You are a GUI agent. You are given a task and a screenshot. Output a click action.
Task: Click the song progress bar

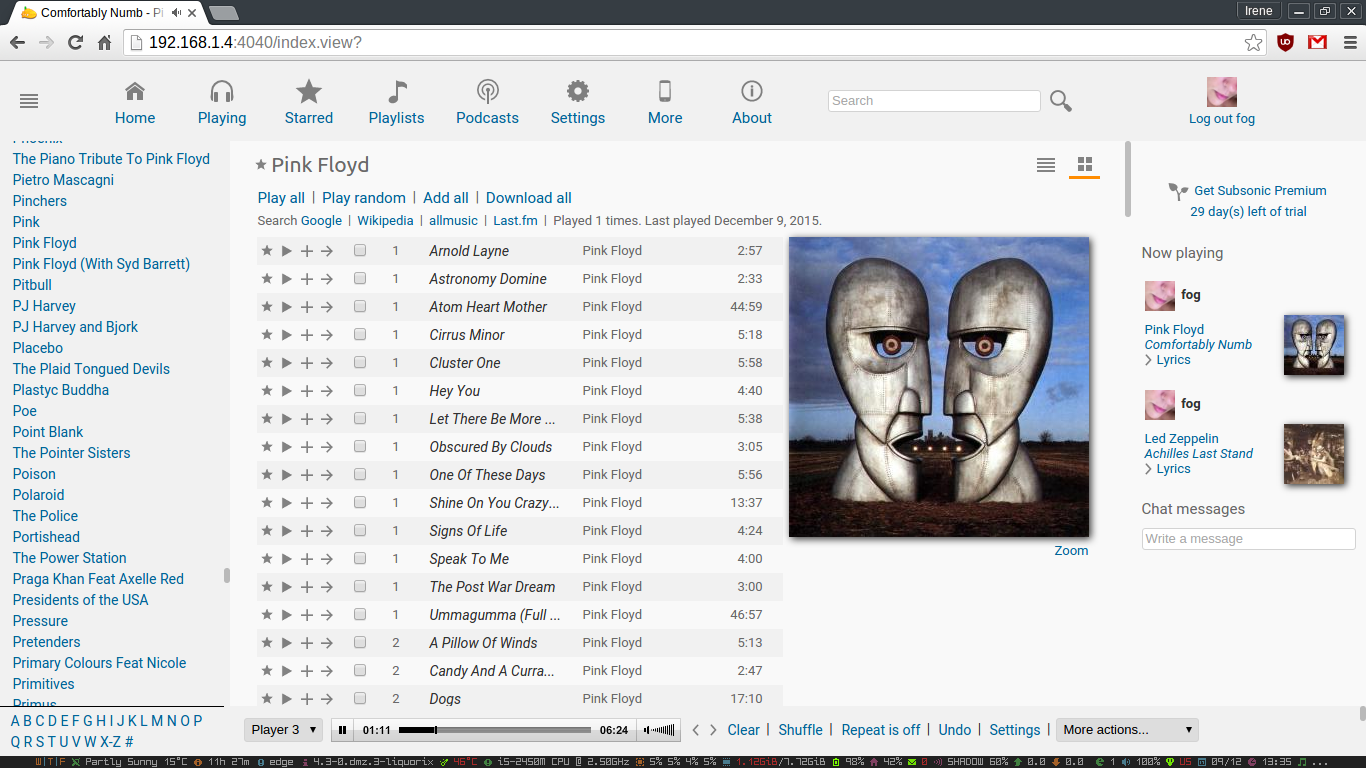coord(495,730)
